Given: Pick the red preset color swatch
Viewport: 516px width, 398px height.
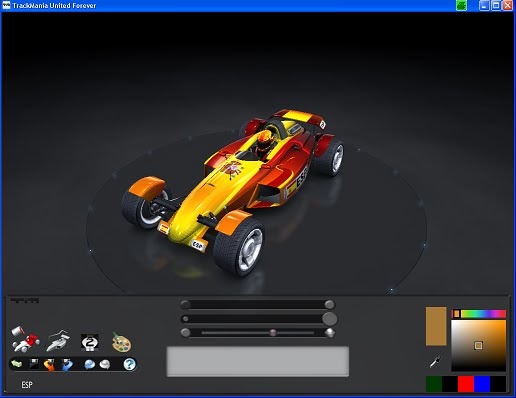Looking at the screenshot, I should pos(466,384).
